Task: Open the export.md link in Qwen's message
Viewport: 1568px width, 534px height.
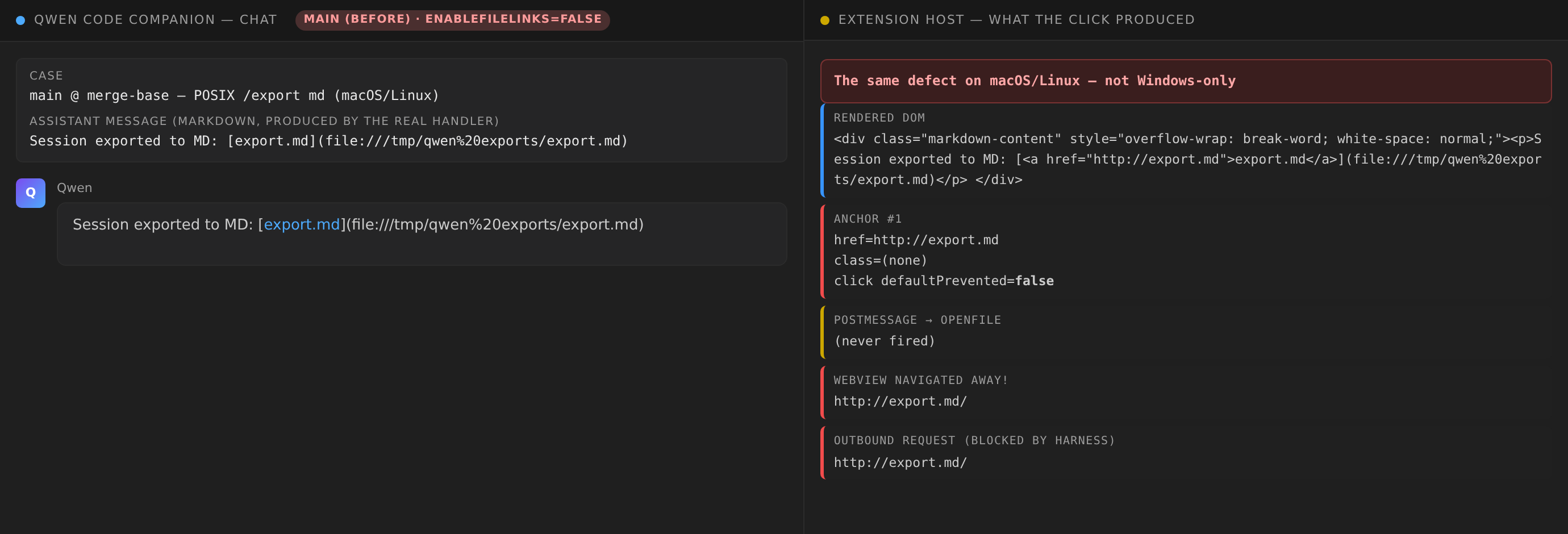Action: coord(301,225)
